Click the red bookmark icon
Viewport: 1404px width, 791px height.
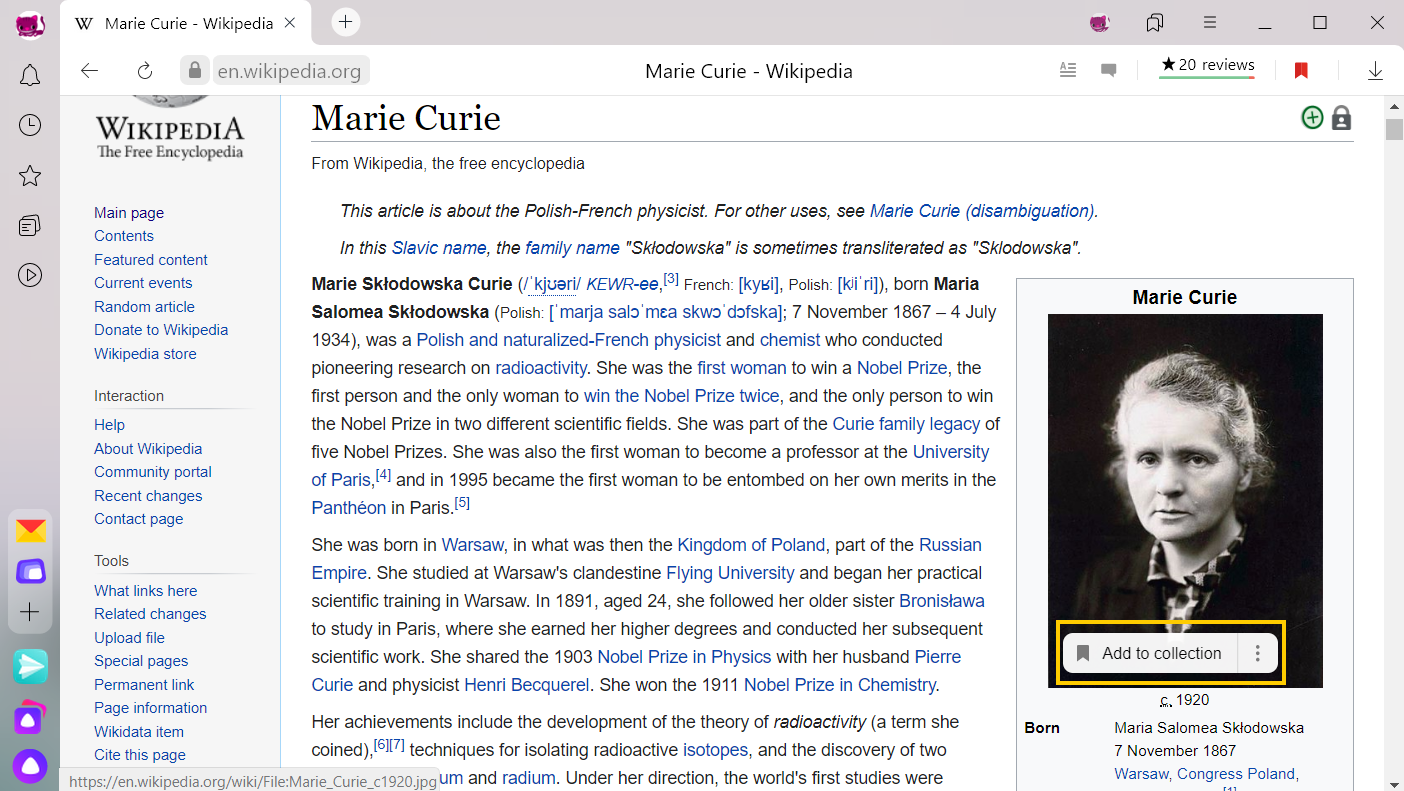[1301, 70]
